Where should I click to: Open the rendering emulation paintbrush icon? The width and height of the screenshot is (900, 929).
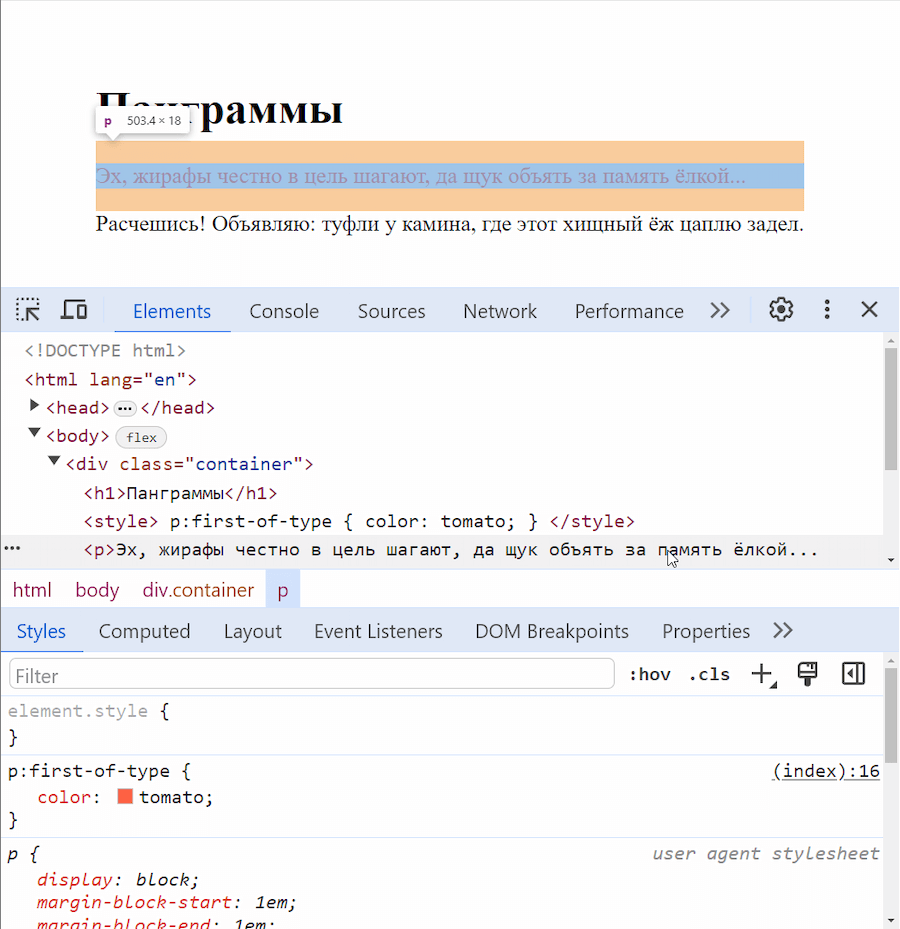(x=808, y=674)
